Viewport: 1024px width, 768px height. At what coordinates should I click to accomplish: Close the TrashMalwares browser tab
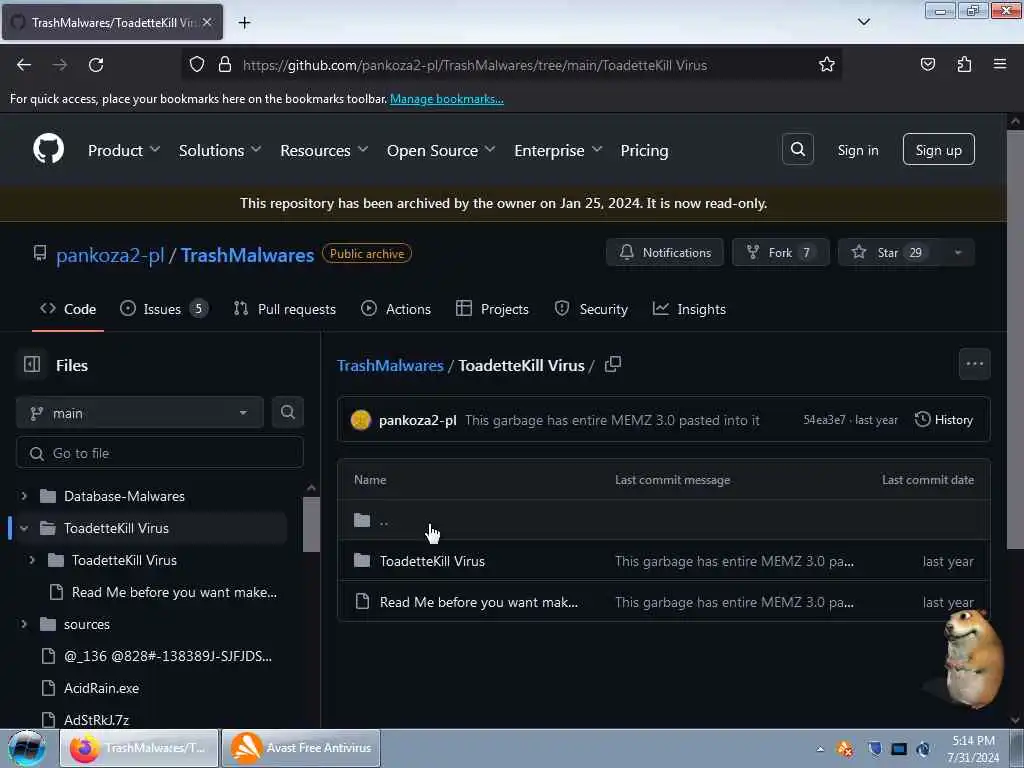(x=207, y=22)
